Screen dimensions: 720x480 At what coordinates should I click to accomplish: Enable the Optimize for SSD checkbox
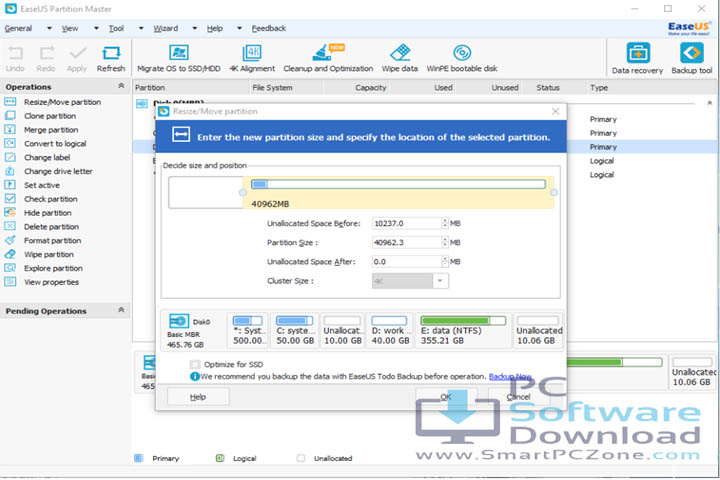coord(195,364)
